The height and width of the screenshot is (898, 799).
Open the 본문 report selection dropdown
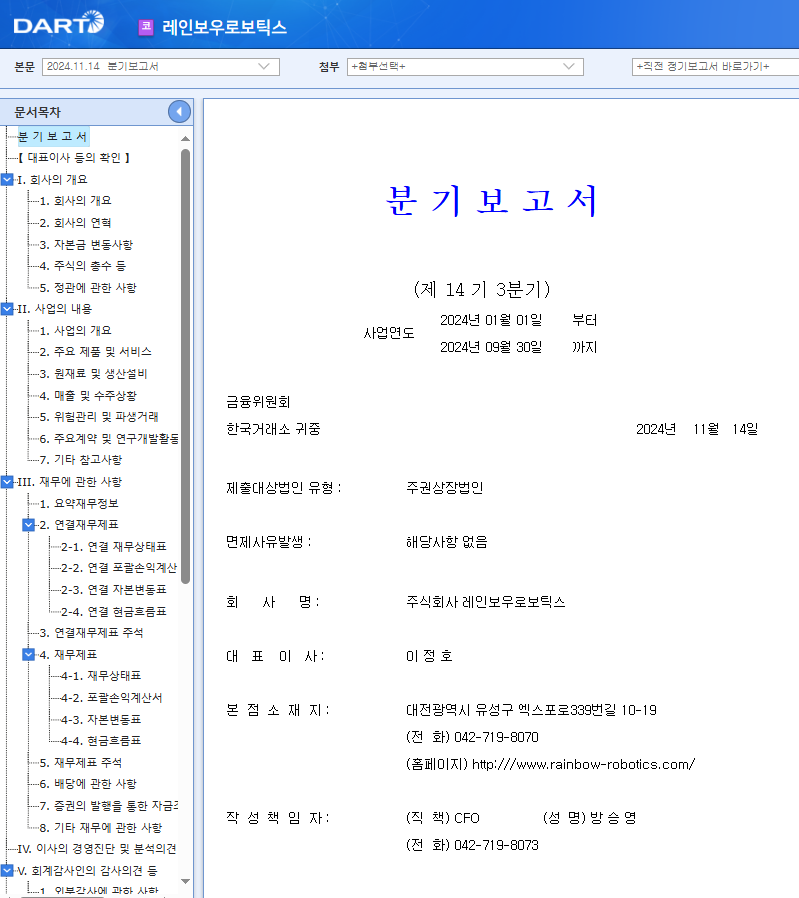click(x=161, y=66)
